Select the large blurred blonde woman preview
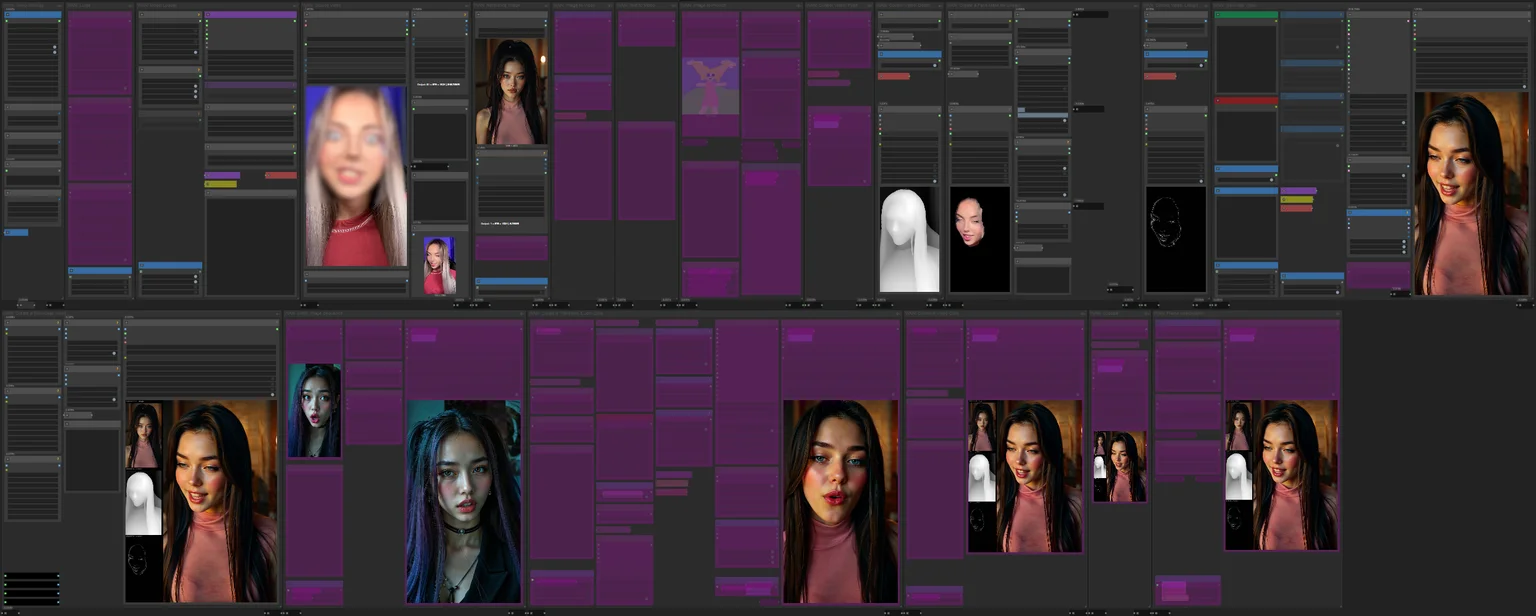The image size is (1536, 616). (356, 176)
